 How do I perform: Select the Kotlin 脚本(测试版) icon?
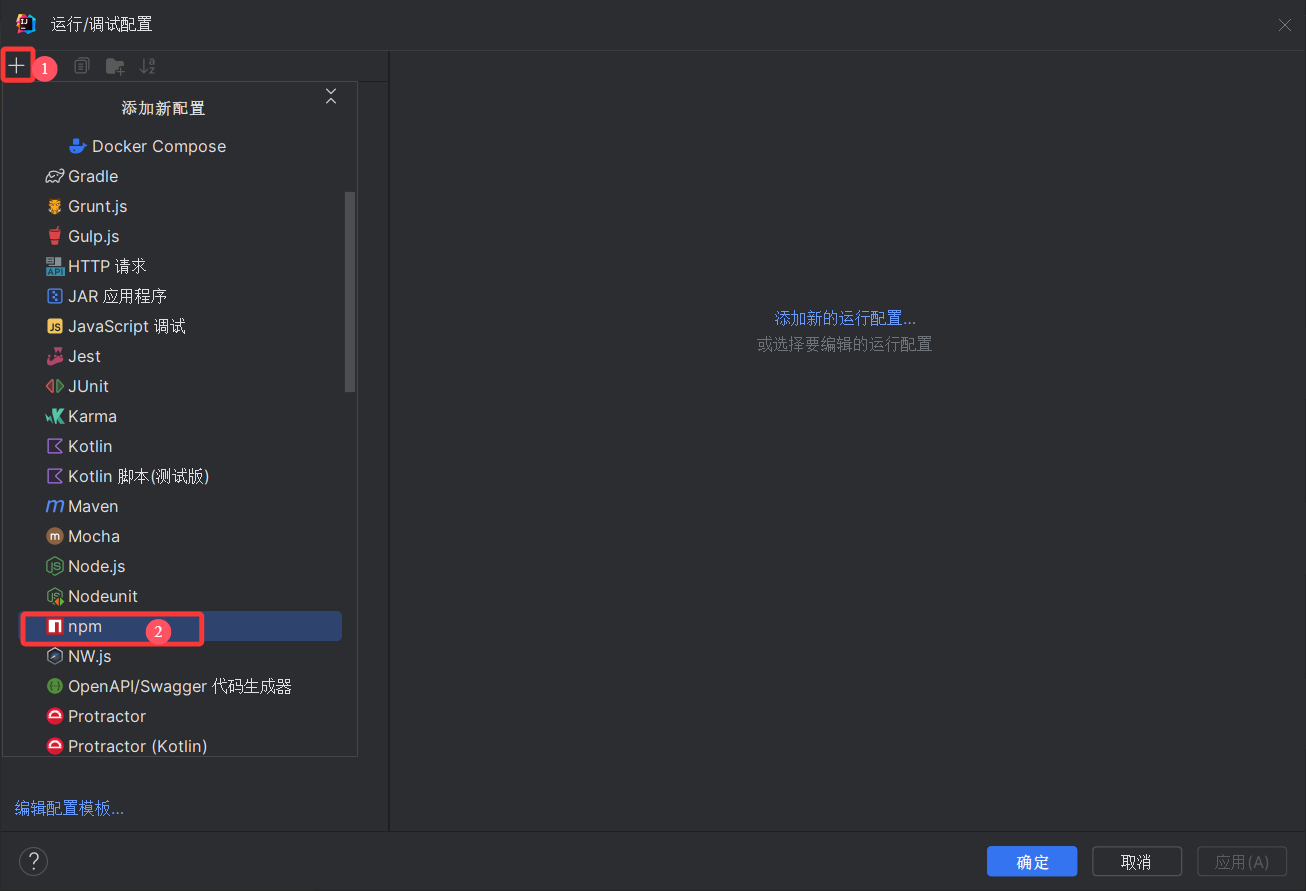pyautogui.click(x=55, y=476)
